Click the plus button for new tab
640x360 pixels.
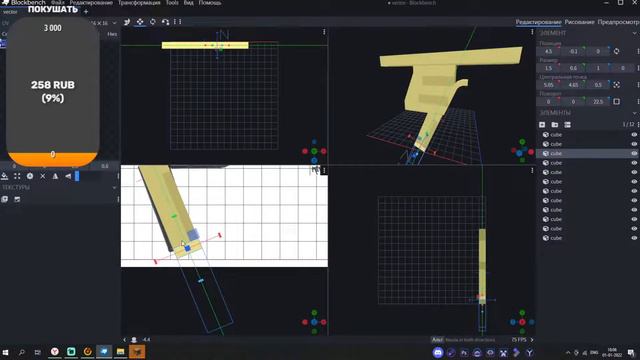86,12
